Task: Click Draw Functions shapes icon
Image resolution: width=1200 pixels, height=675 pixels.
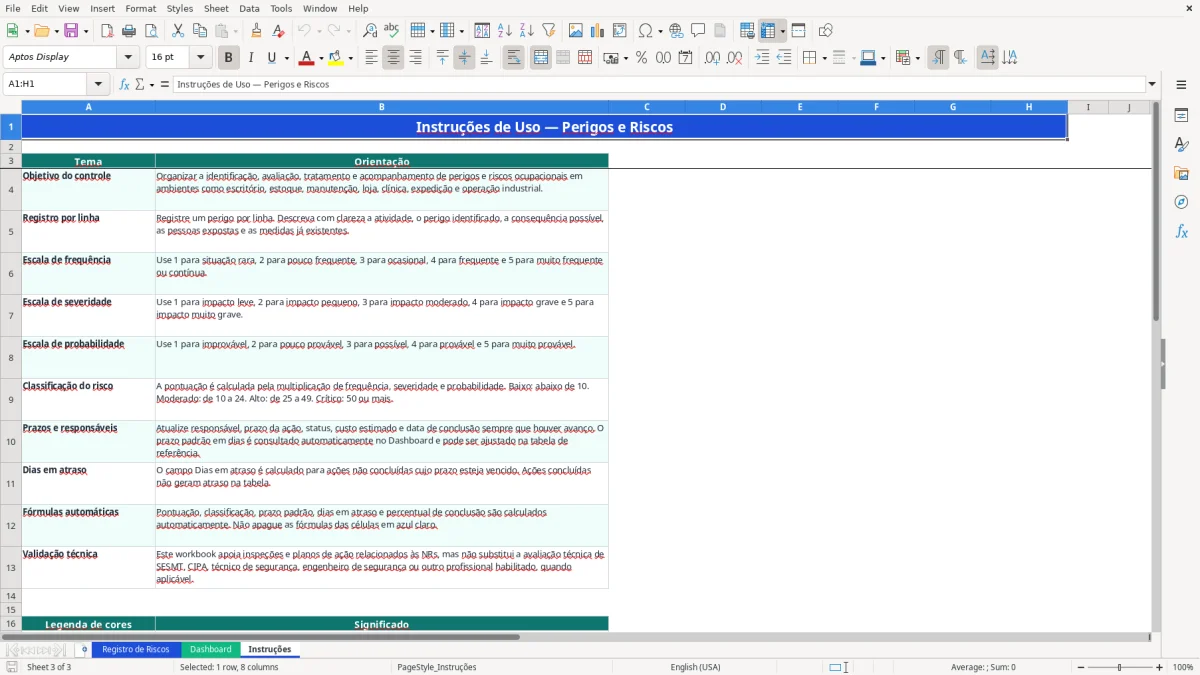Action: pyautogui.click(x=825, y=31)
